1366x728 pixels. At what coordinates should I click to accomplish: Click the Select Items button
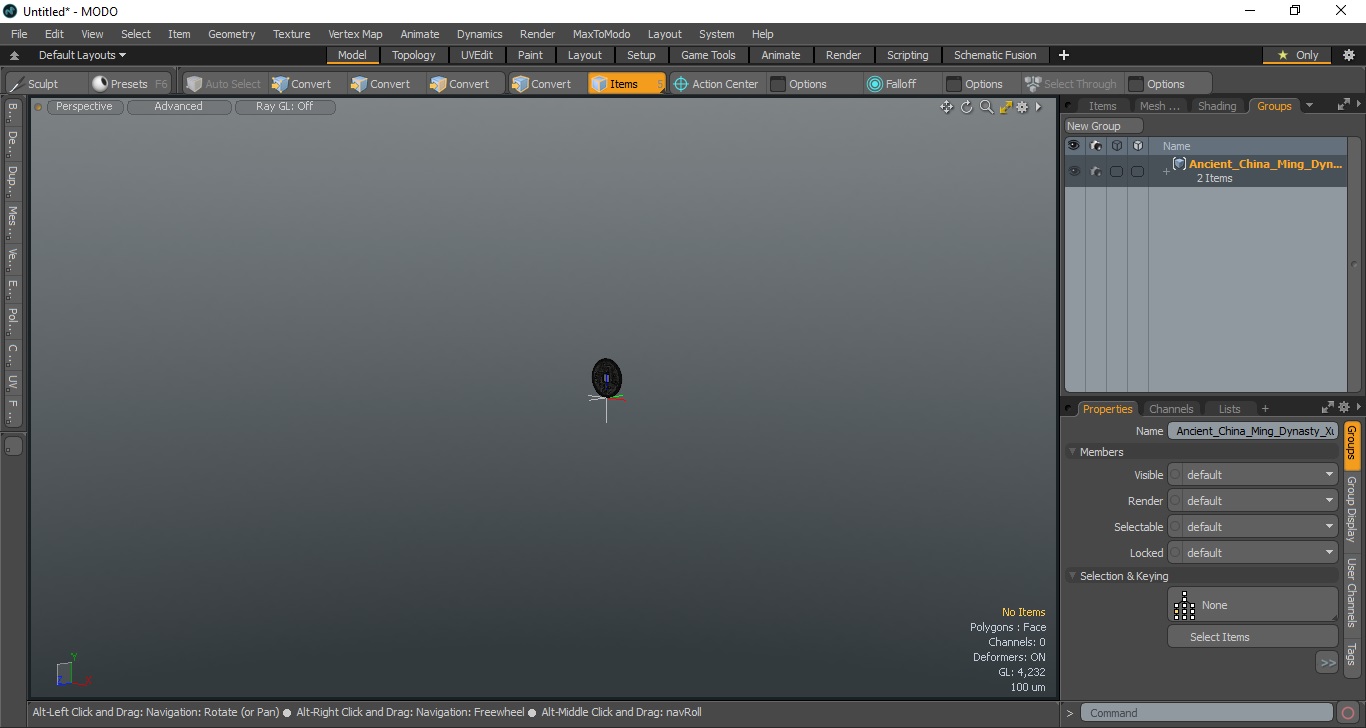pos(1253,637)
